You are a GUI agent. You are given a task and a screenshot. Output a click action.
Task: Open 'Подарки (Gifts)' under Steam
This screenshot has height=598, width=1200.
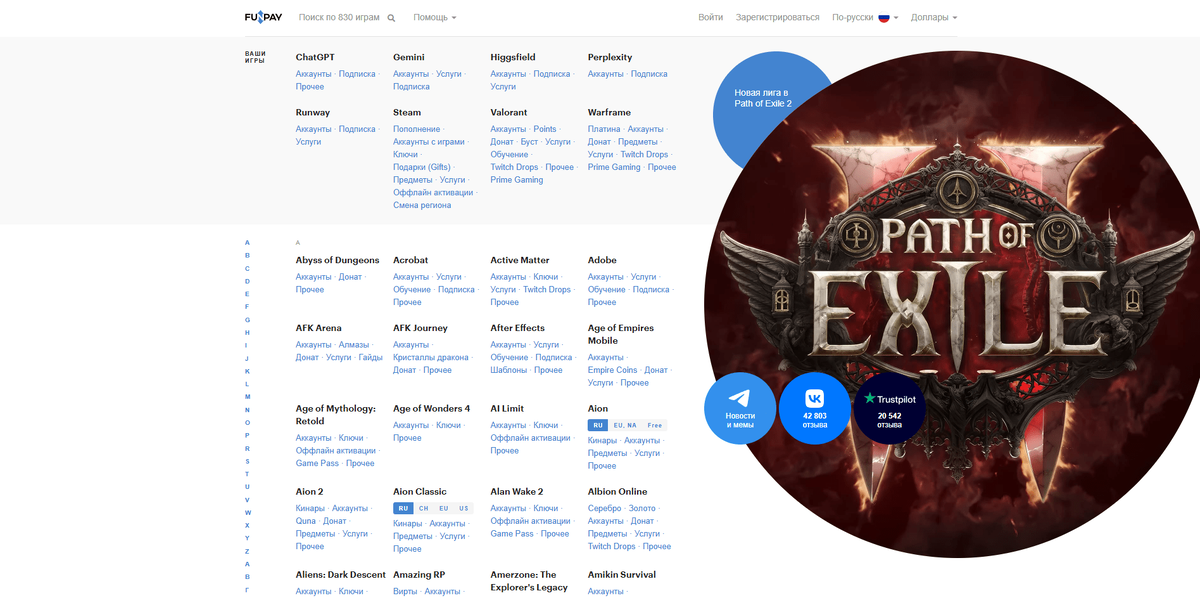tap(422, 167)
